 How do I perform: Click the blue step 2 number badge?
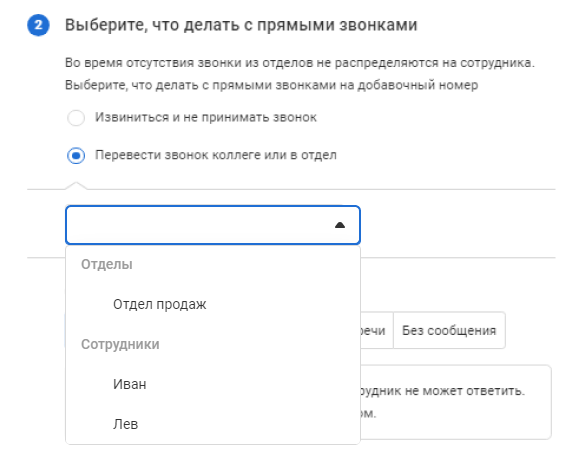38,25
